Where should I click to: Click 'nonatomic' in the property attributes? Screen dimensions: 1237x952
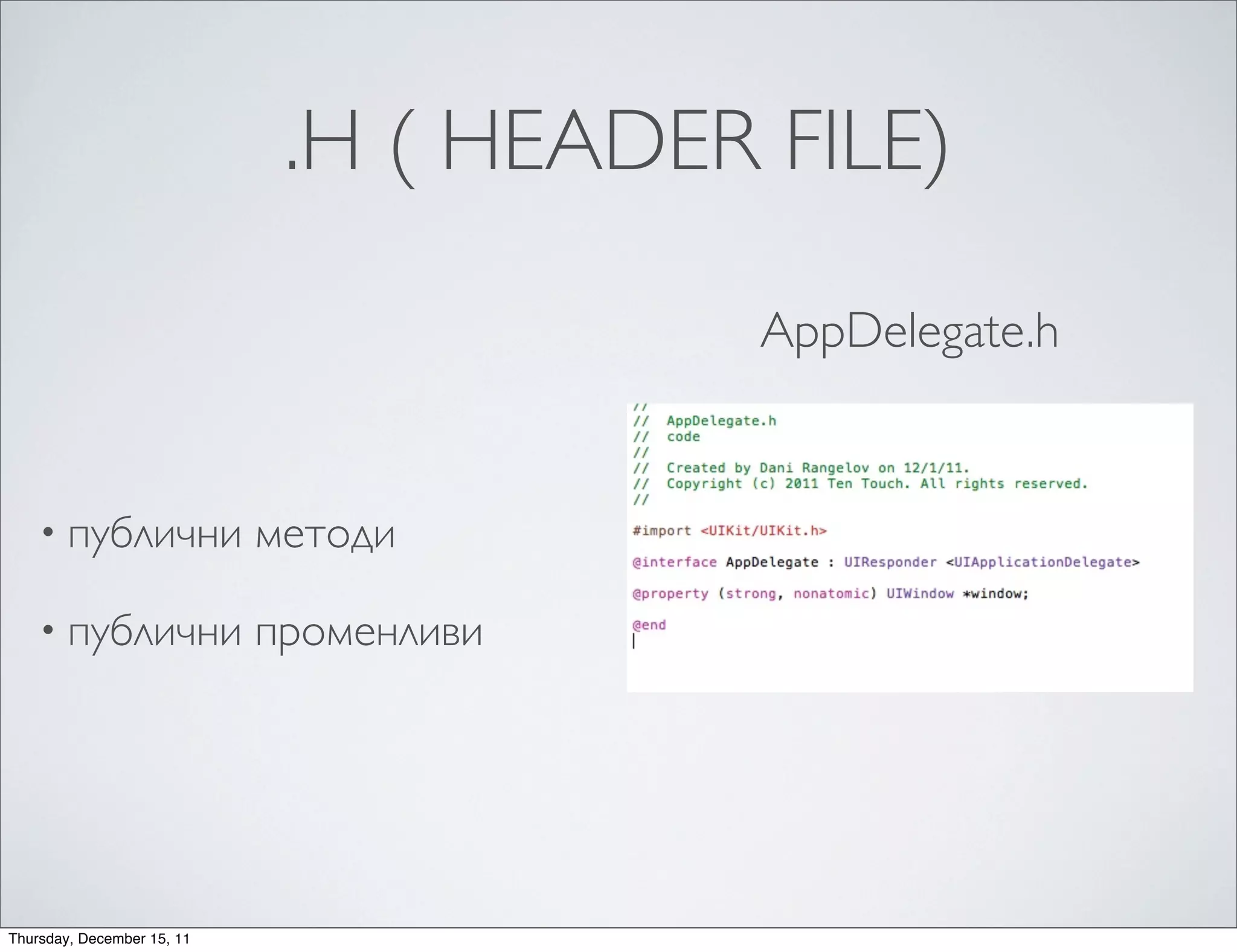tap(831, 593)
